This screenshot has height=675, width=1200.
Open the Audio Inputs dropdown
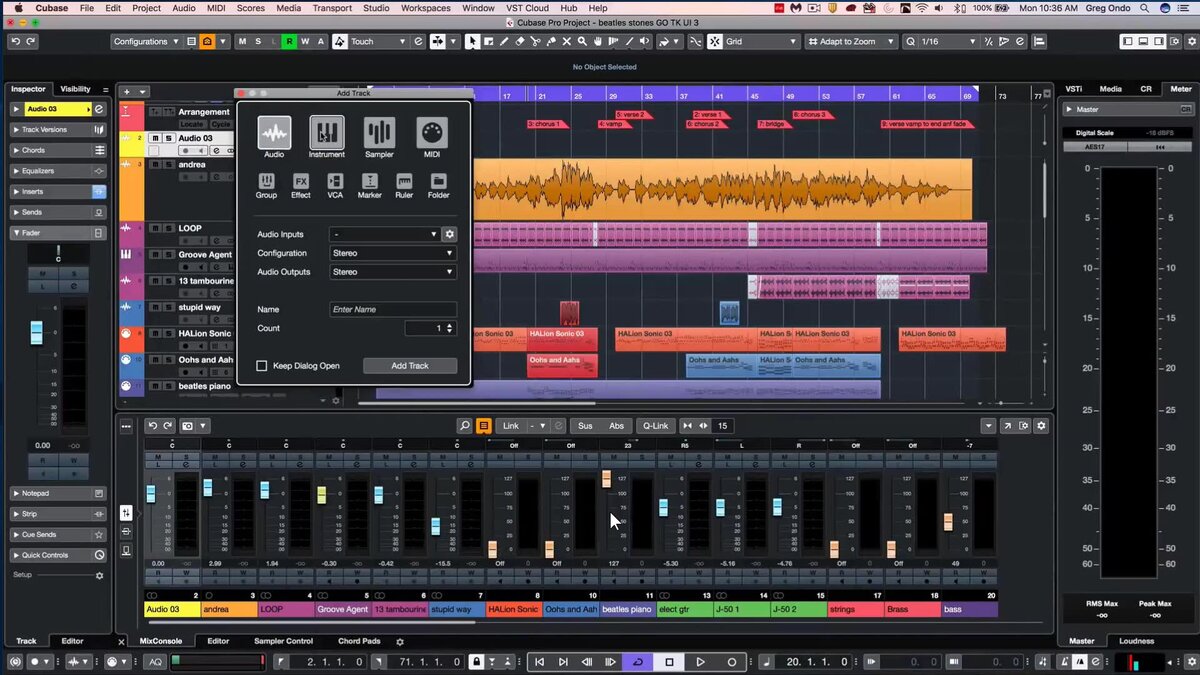385,234
